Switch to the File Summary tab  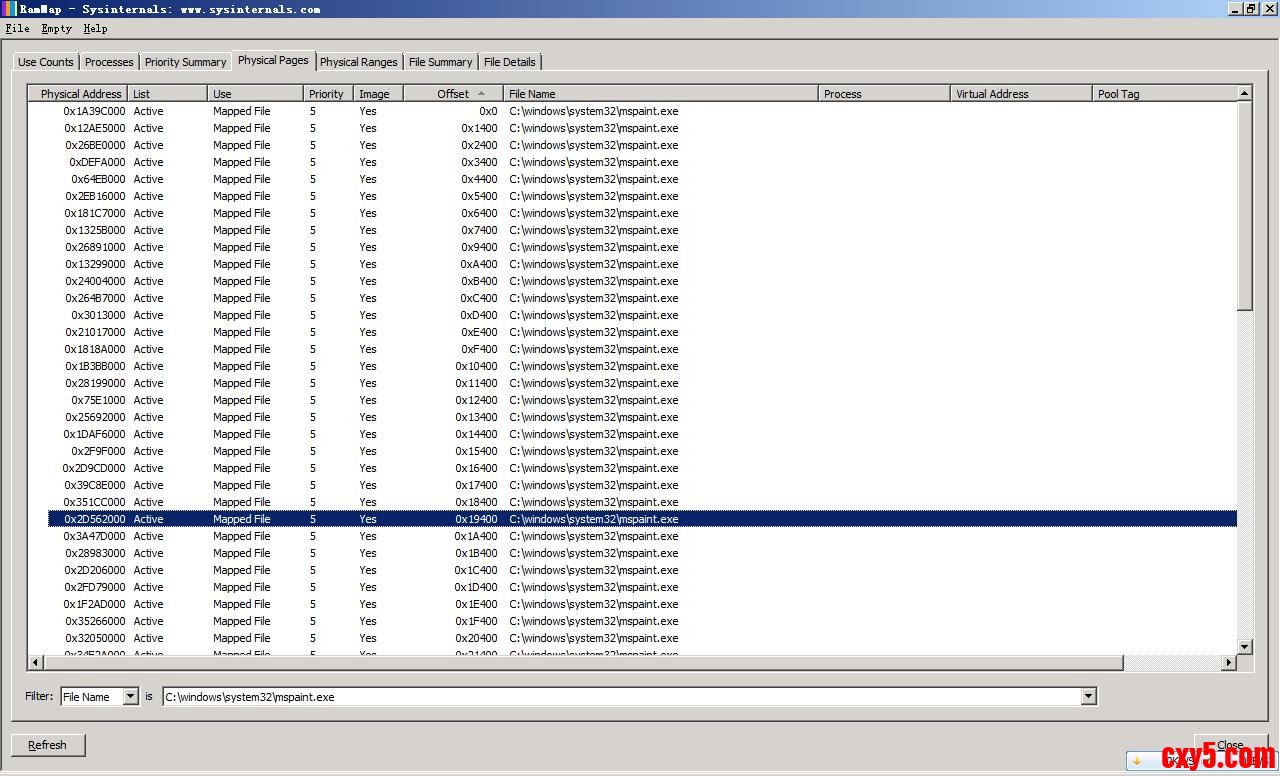[x=440, y=62]
